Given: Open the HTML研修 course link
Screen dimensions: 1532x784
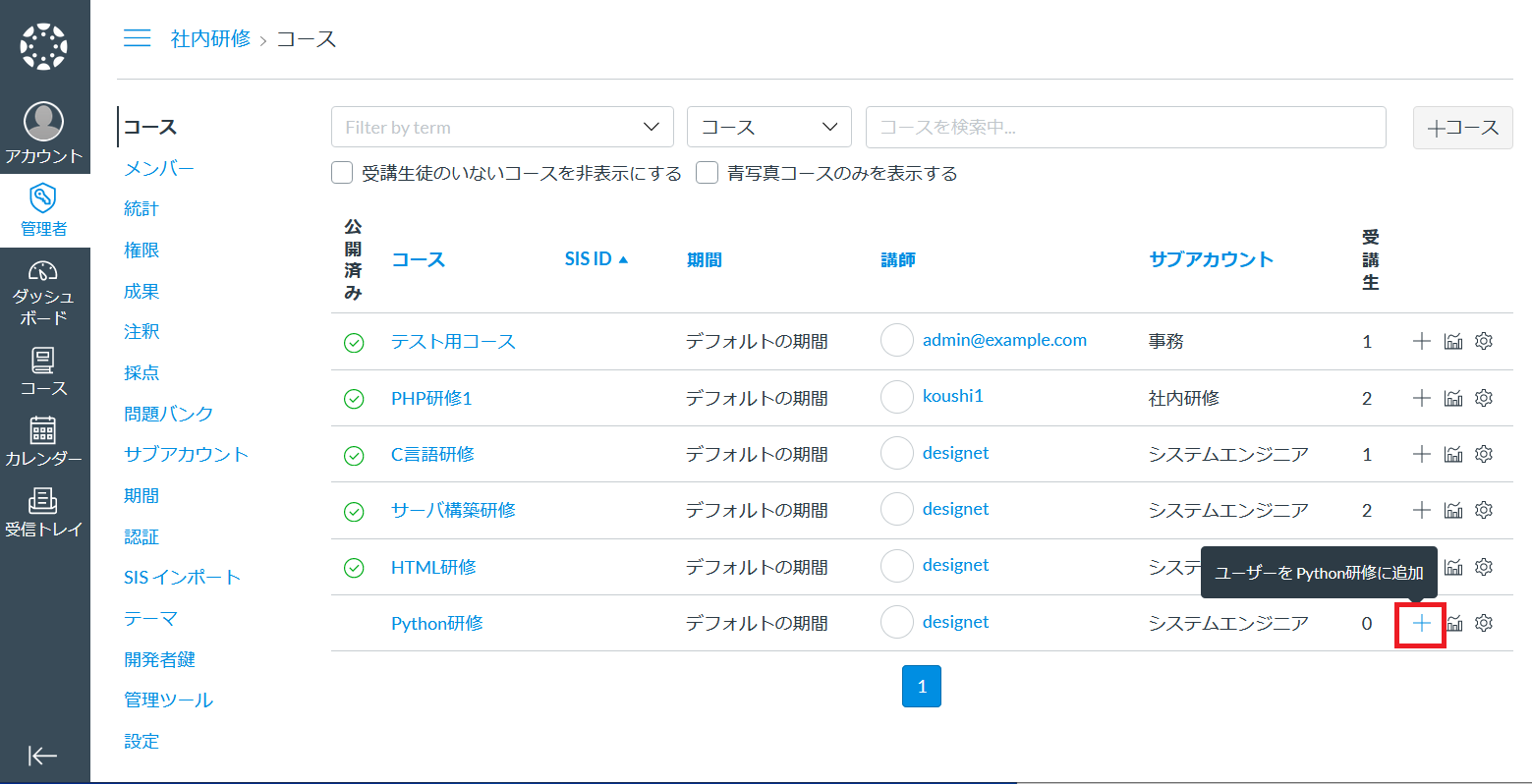Looking at the screenshot, I should point(433,567).
